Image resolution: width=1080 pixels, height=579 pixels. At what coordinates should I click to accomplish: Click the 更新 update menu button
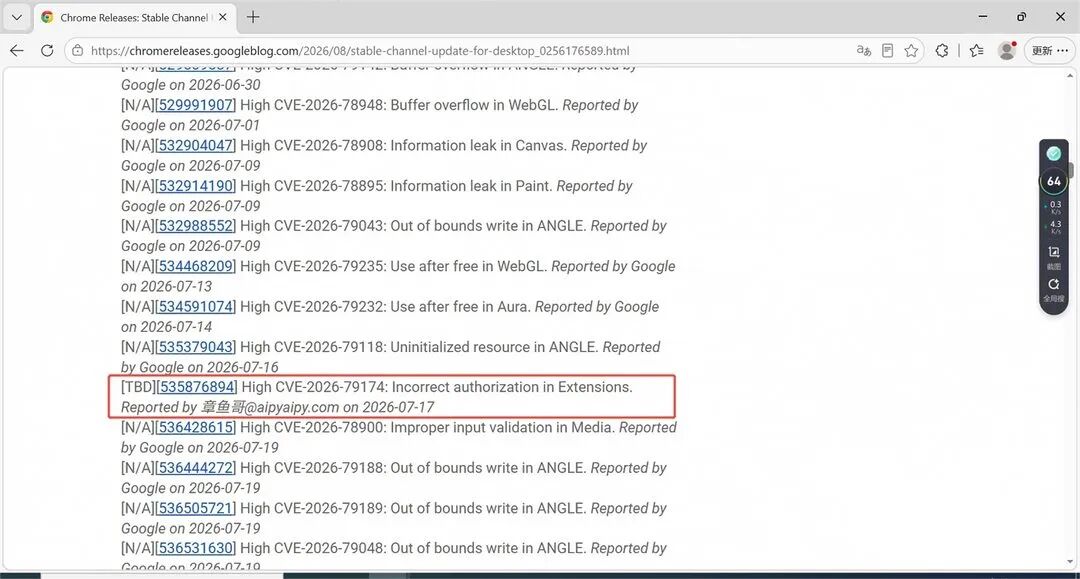click(1050, 50)
